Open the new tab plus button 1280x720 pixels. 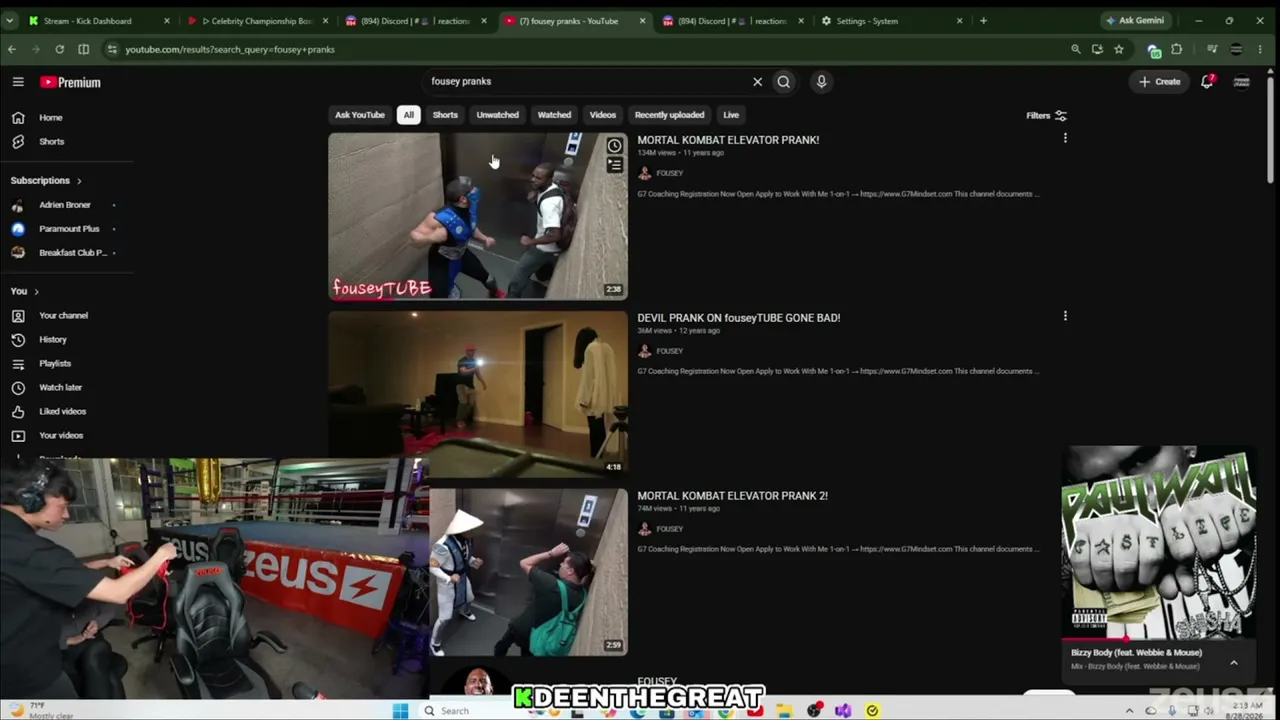tap(983, 21)
